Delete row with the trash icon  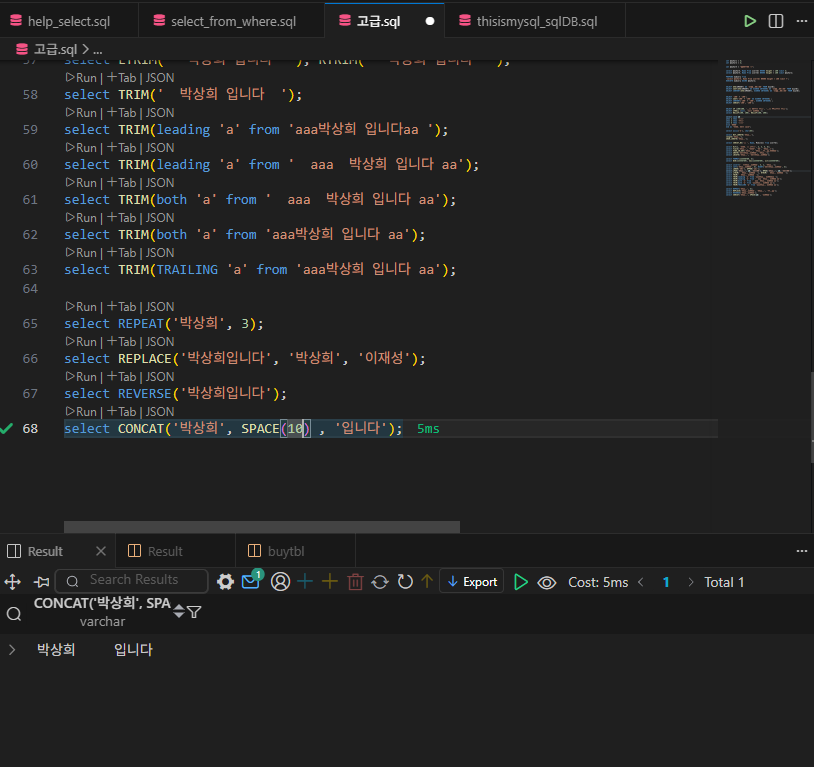355,582
